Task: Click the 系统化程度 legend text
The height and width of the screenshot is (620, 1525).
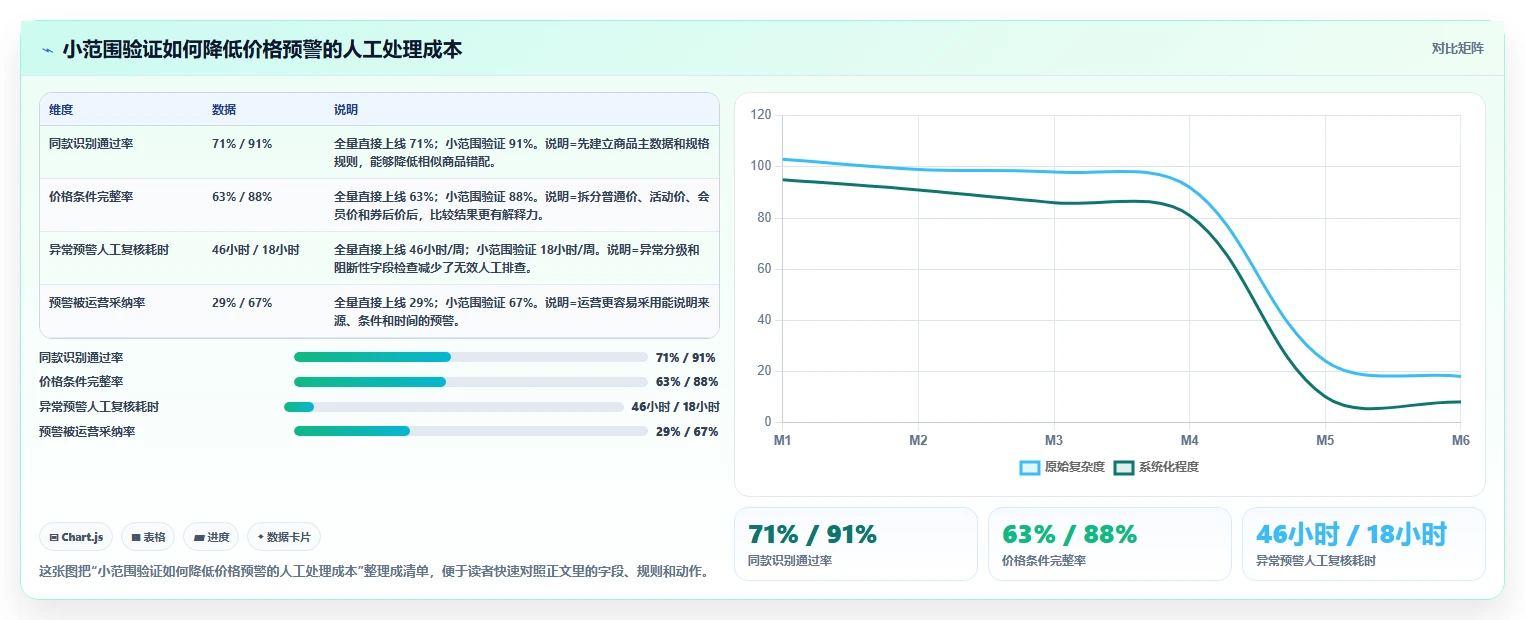Action: tap(1169, 467)
